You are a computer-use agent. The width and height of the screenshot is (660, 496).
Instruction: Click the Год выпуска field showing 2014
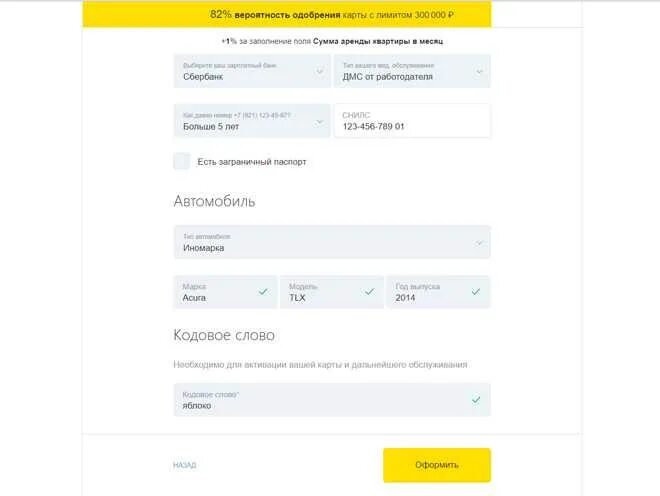pos(438,292)
